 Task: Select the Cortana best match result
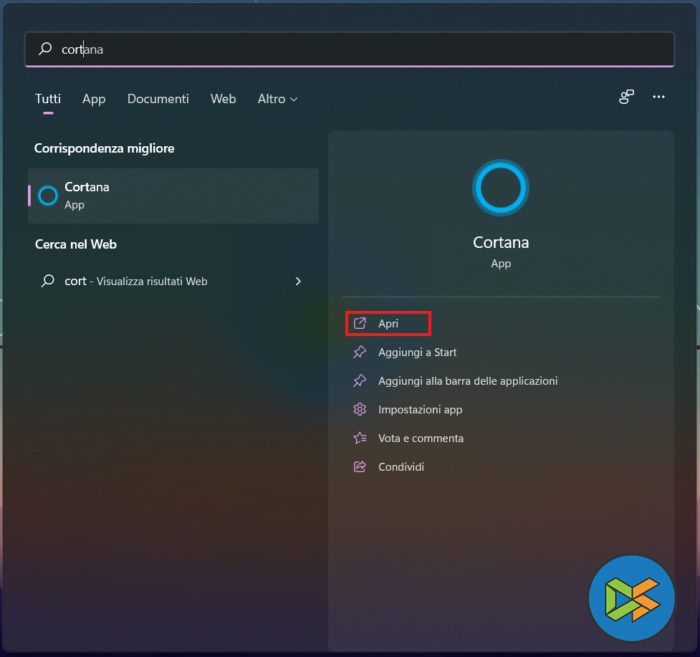[x=173, y=195]
